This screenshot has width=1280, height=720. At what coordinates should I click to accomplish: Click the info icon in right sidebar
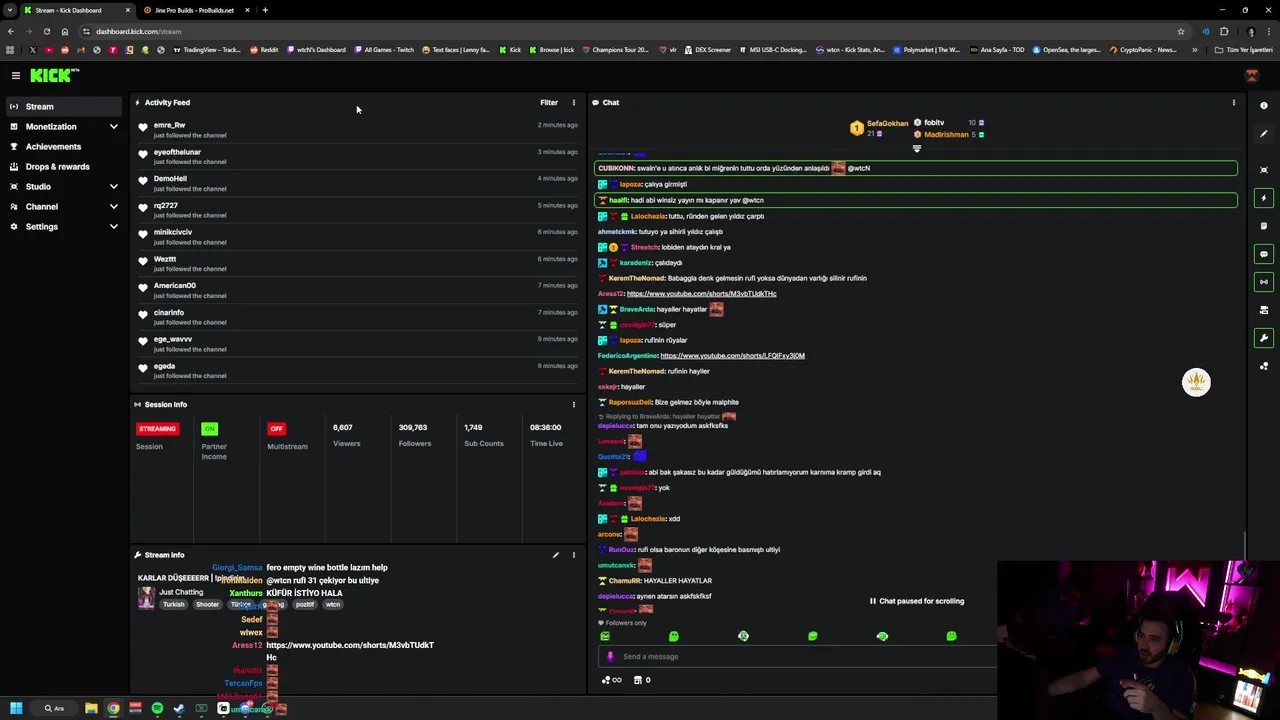[1264, 106]
